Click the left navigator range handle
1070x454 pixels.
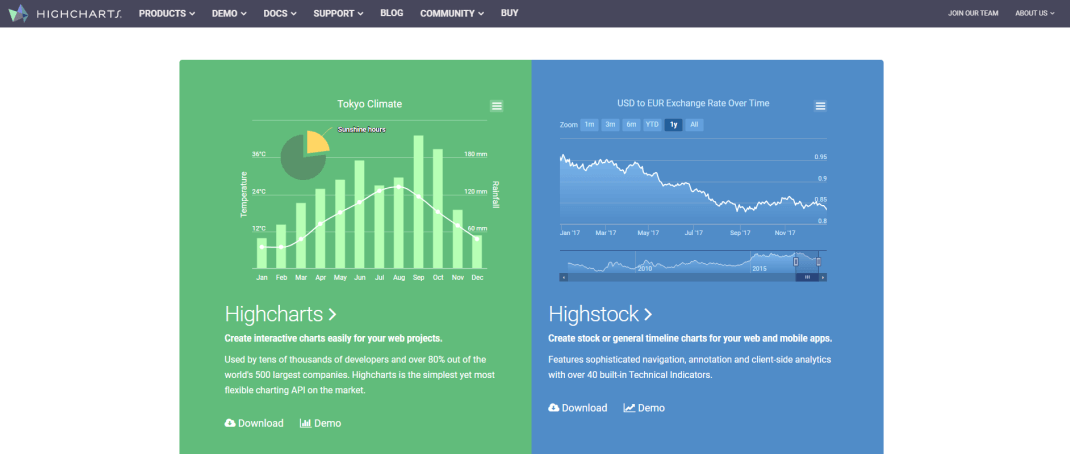click(796, 261)
